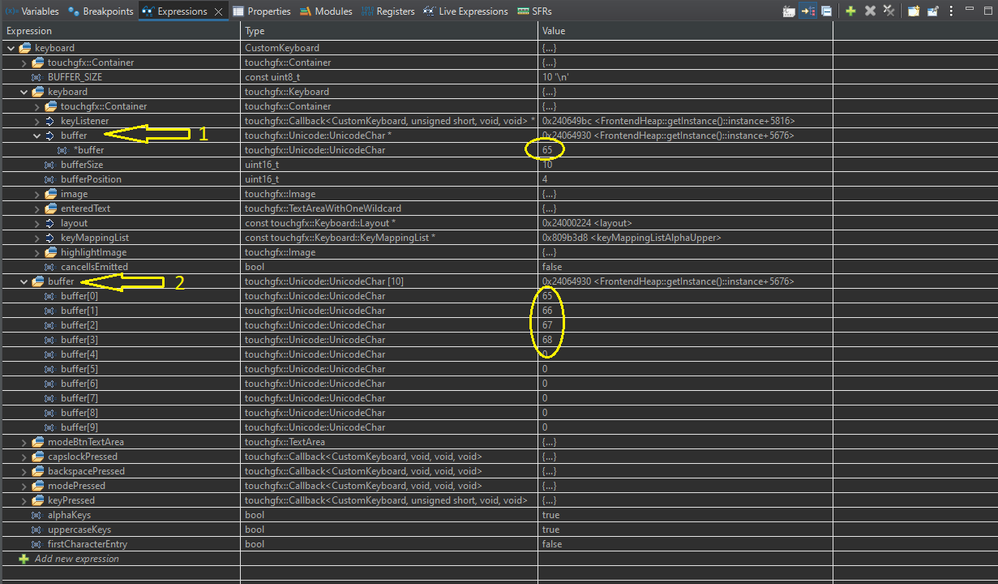Expand the layout pointer node
The image size is (998, 584).
click(x=36, y=223)
